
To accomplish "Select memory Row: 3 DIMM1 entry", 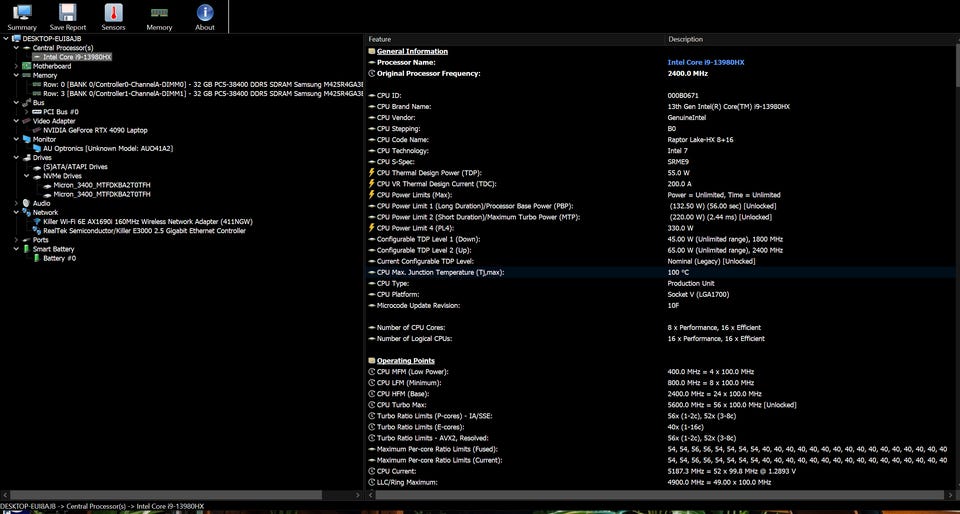I will point(203,94).
